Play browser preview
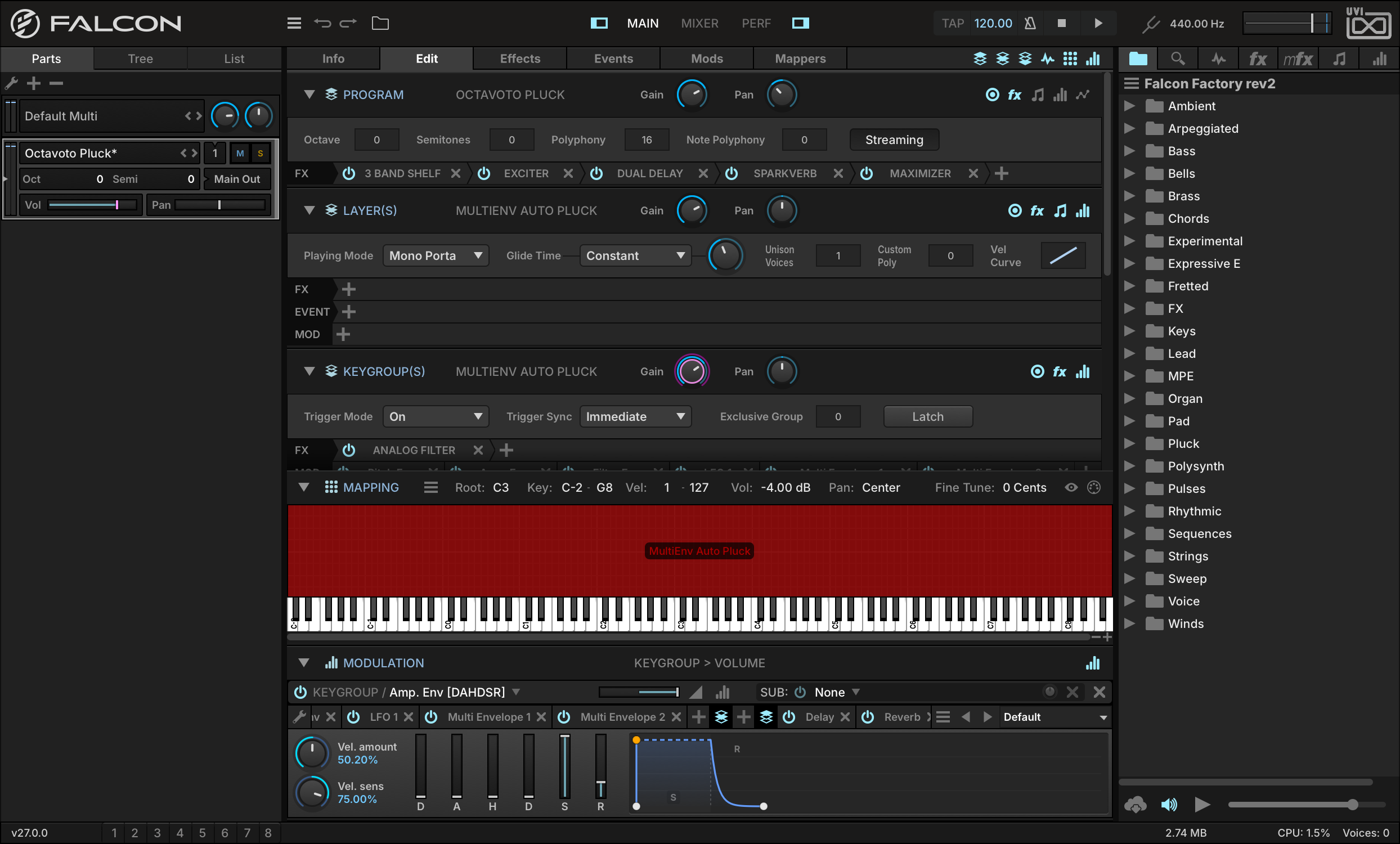 pos(1201,804)
